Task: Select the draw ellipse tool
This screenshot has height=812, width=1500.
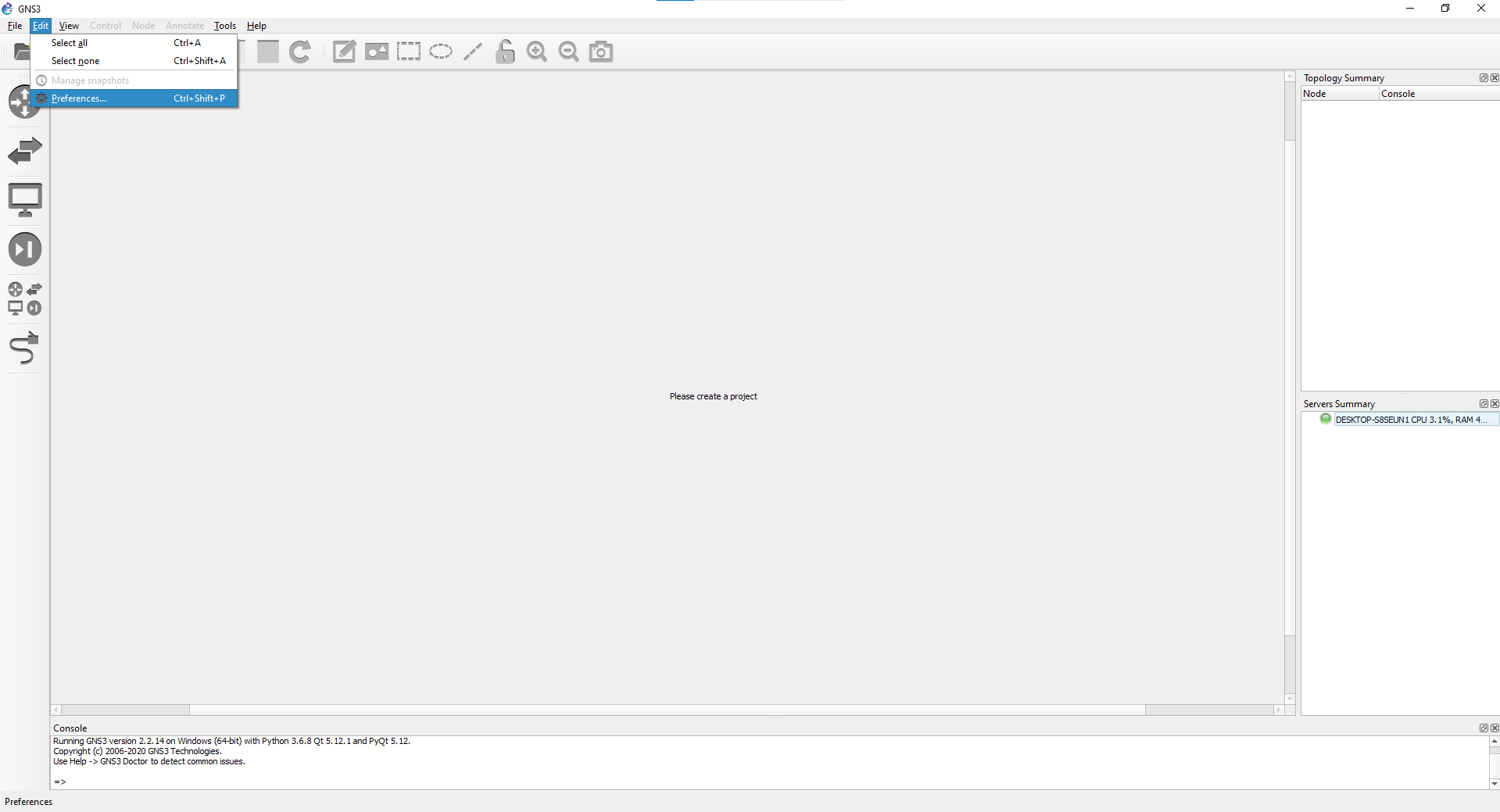Action: 441,52
